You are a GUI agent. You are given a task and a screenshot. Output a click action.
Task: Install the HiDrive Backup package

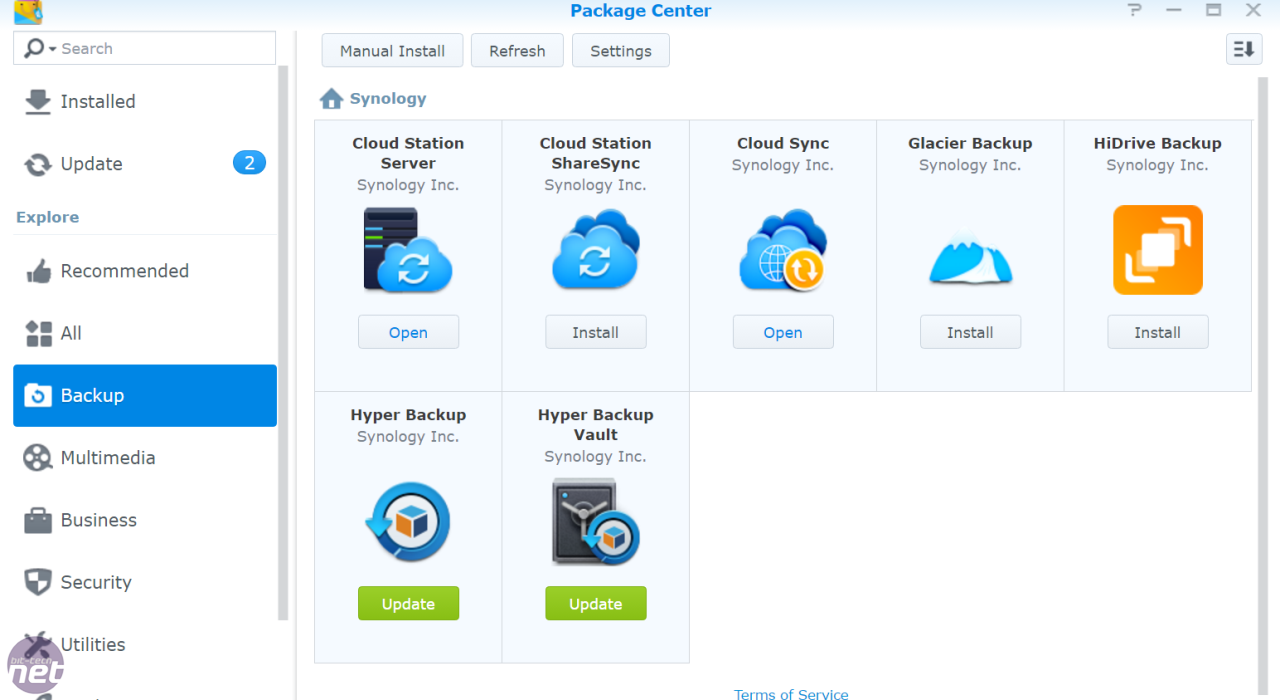pos(1158,332)
